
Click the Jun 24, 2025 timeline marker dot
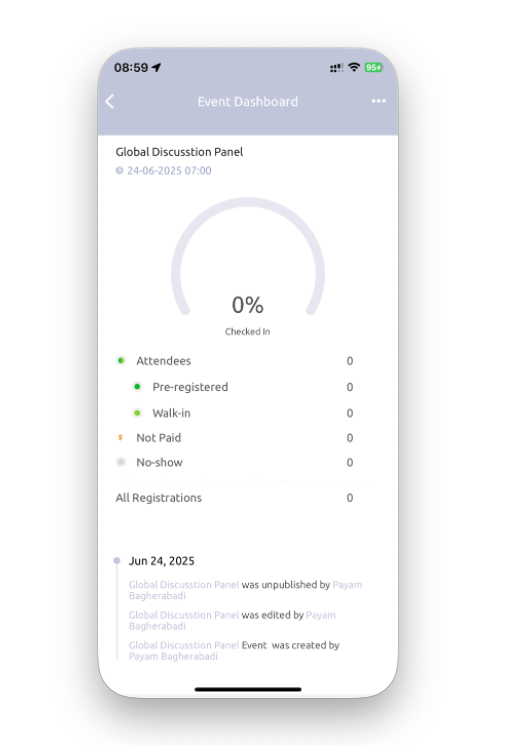(117, 561)
